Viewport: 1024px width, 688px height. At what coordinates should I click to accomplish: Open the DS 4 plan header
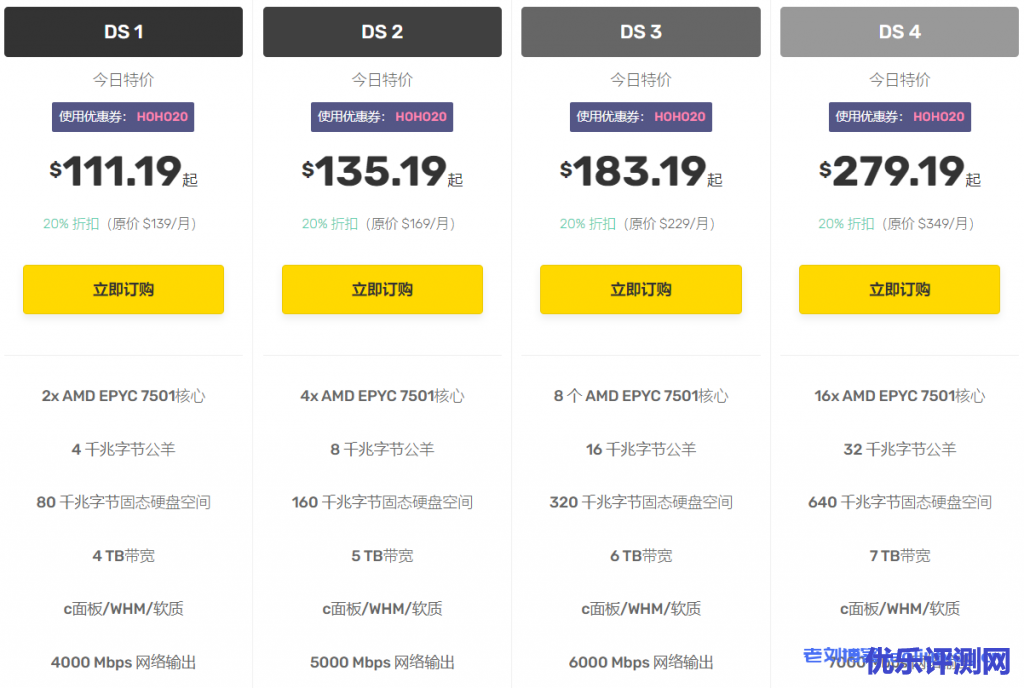pyautogui.click(x=899, y=32)
